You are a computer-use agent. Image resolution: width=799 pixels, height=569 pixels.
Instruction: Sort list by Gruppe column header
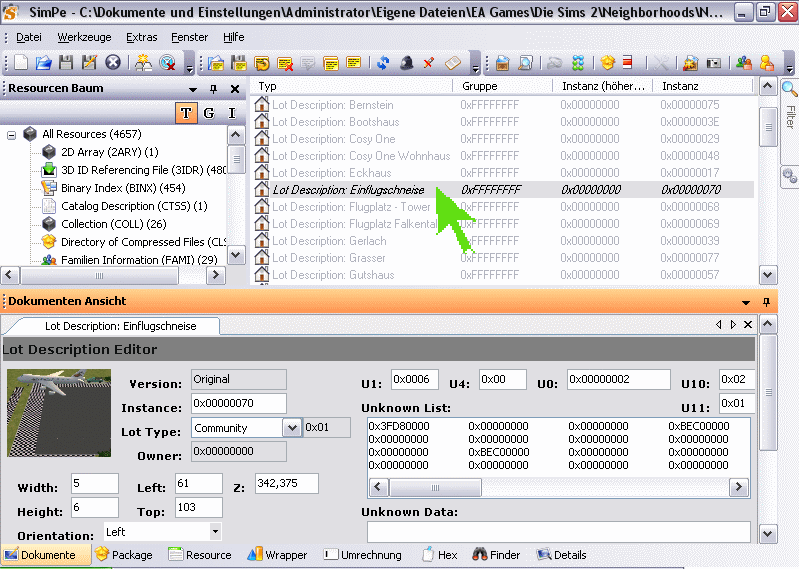pos(480,87)
